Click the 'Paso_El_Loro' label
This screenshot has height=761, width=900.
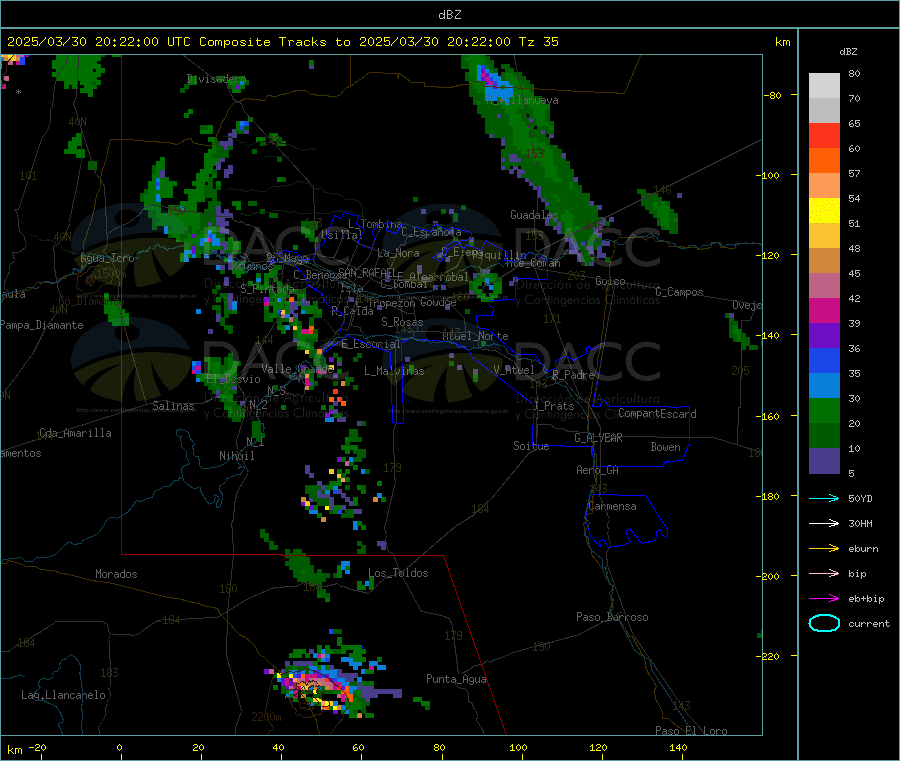click(x=691, y=731)
